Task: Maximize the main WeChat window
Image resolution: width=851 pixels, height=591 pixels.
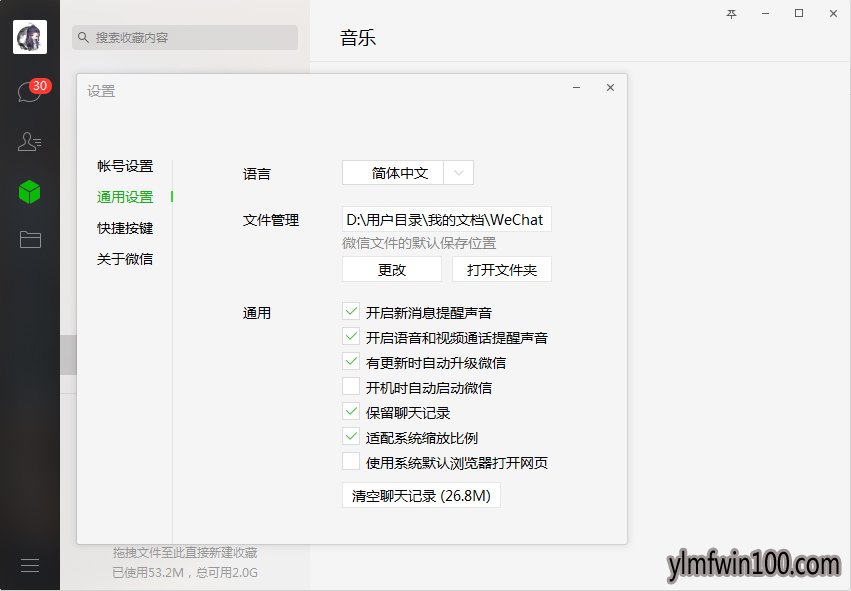Action: [799, 14]
